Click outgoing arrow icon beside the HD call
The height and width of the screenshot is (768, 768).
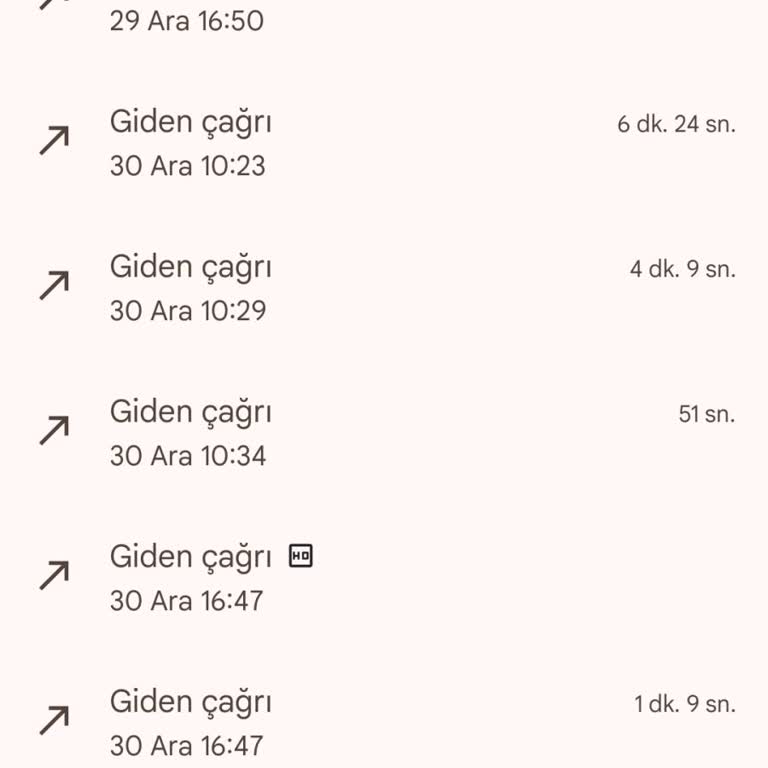(54, 576)
